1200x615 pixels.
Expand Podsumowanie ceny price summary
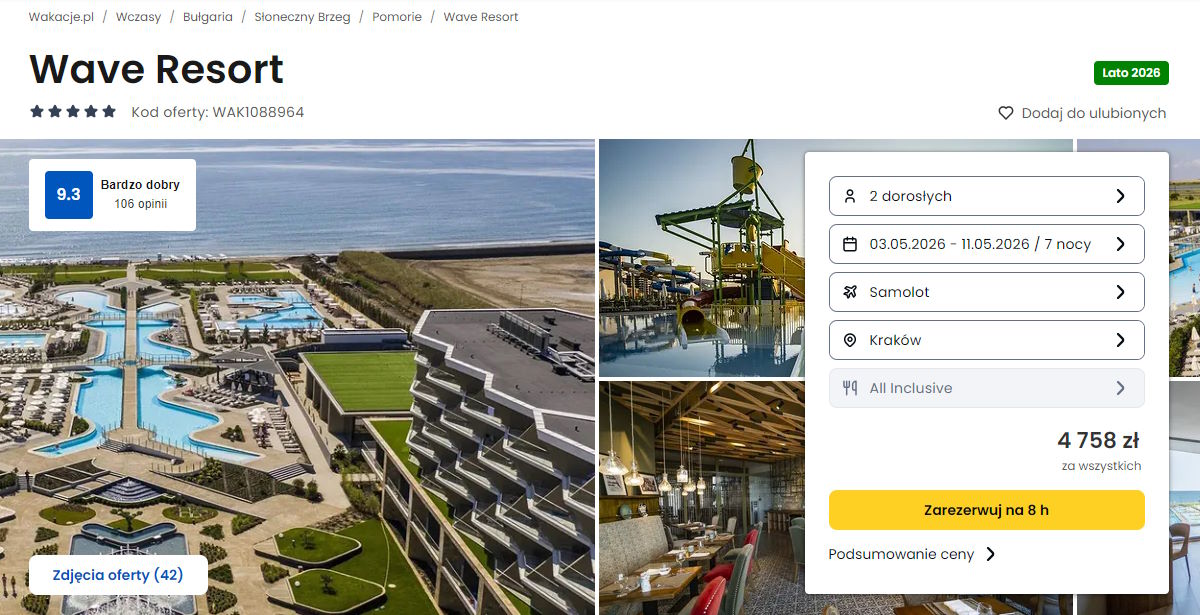click(912, 554)
